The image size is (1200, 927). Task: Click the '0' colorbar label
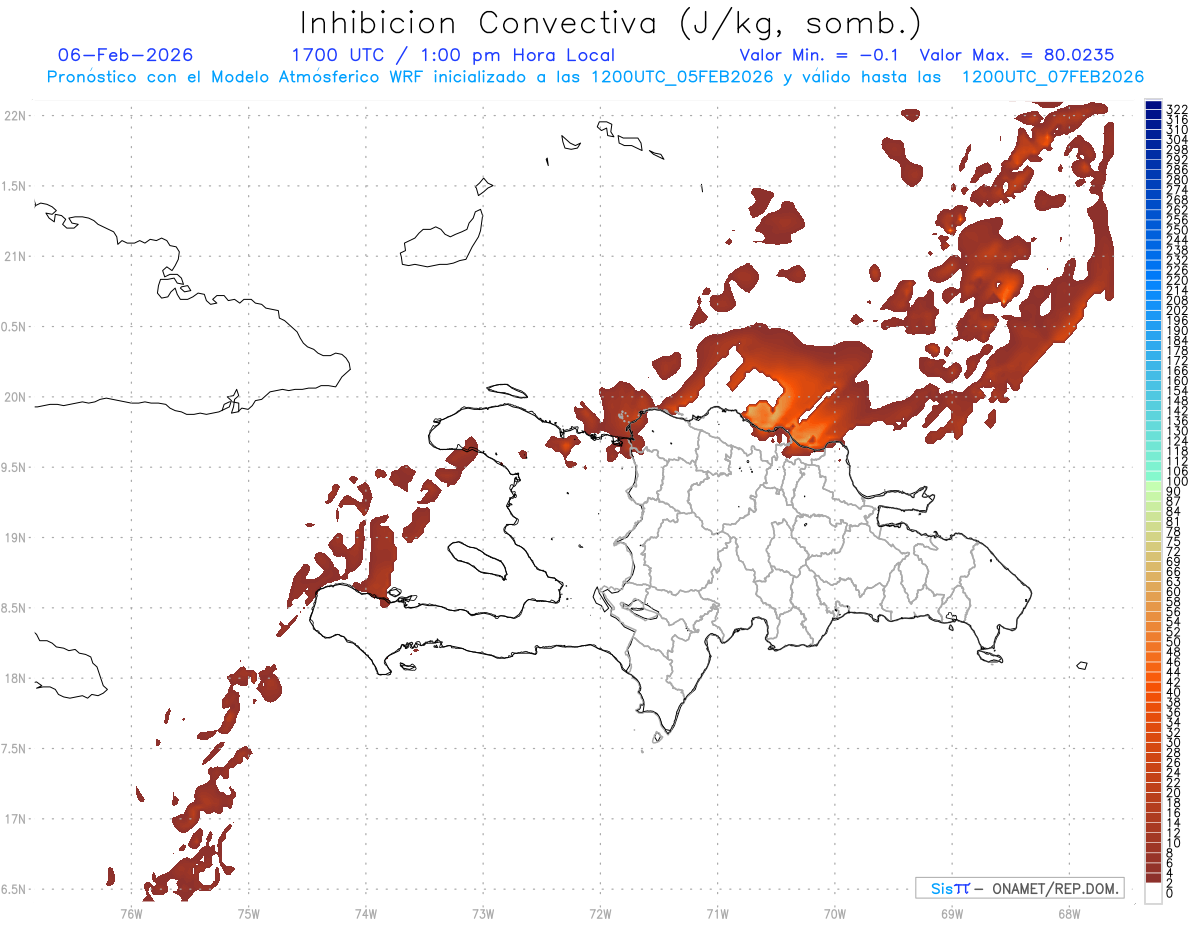1170,892
